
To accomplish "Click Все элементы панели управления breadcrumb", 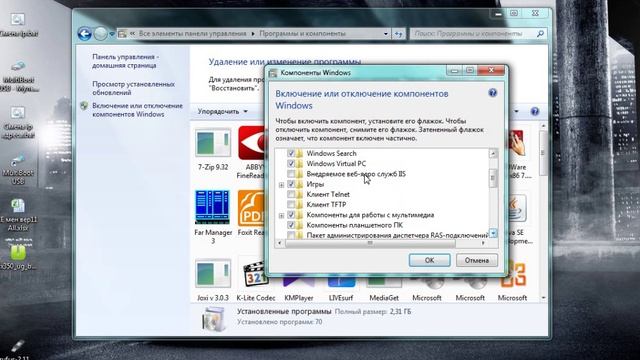I will pos(193,33).
